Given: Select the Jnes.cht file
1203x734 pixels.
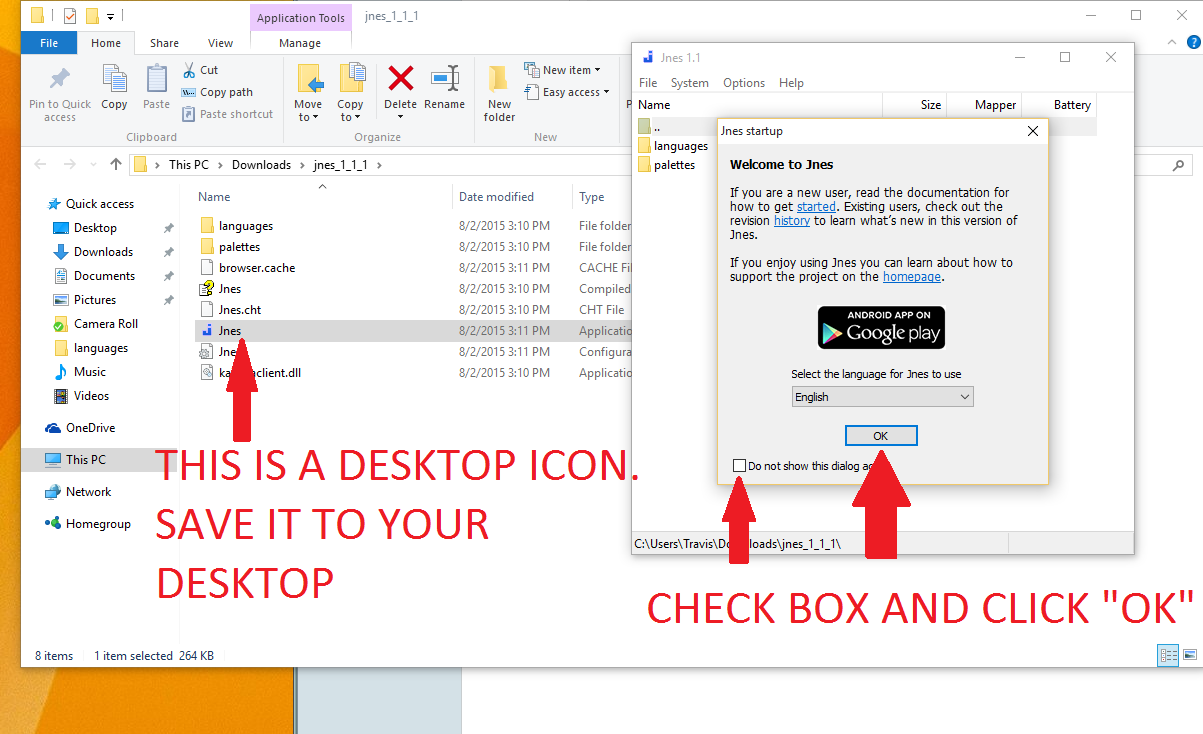Looking at the screenshot, I should click(239, 310).
